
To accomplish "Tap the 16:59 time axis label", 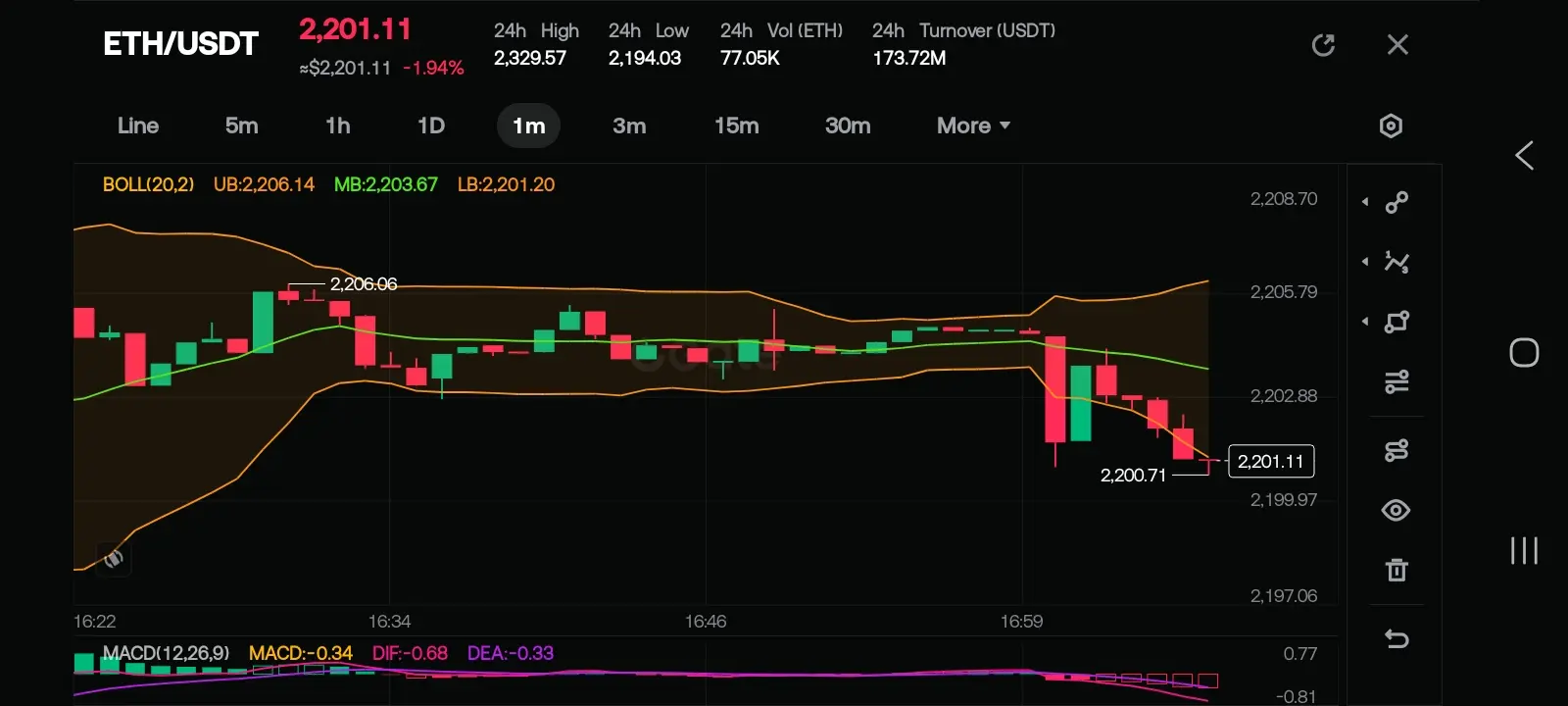I will 1021,622.
